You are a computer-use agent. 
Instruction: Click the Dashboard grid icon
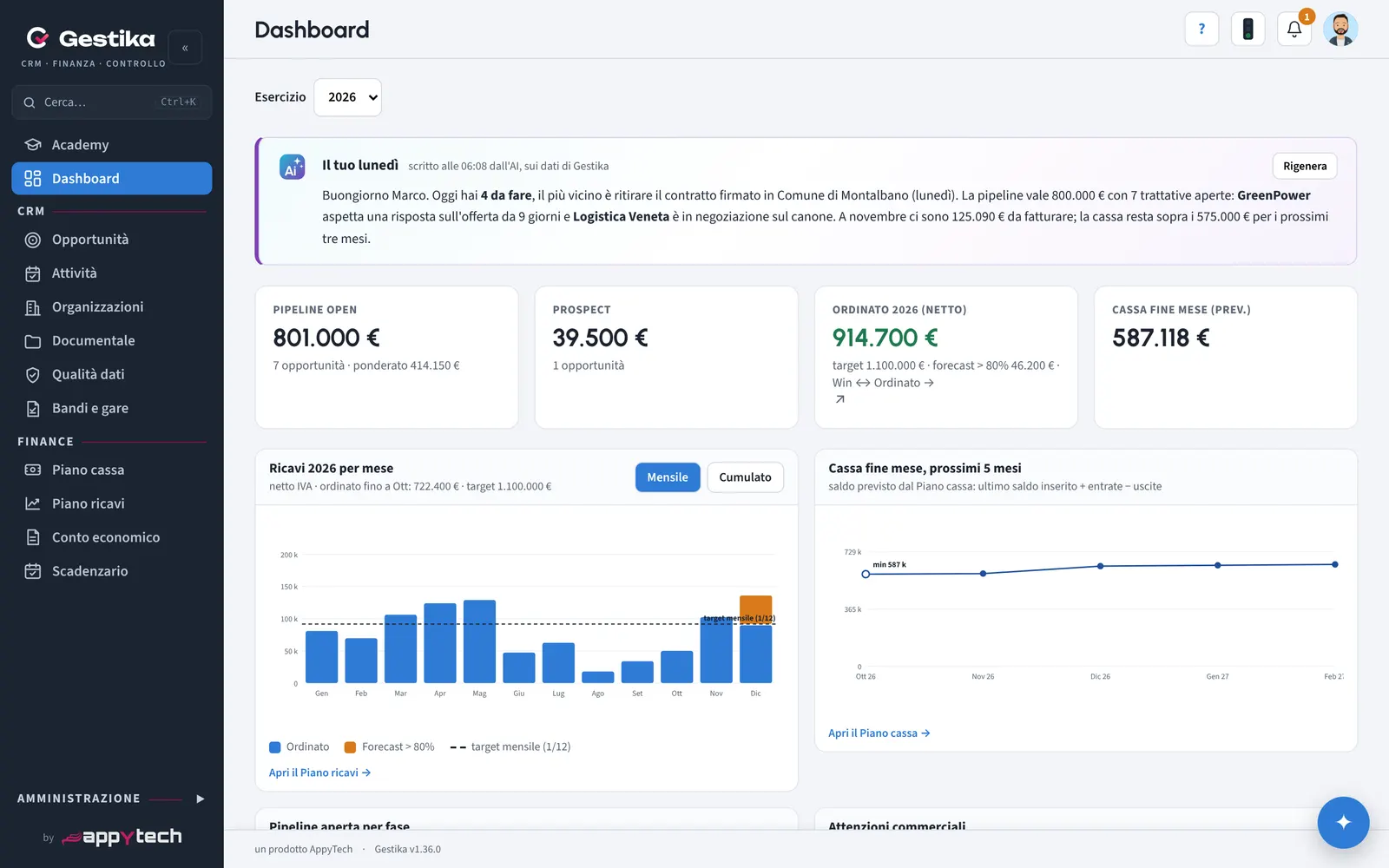[x=33, y=178]
